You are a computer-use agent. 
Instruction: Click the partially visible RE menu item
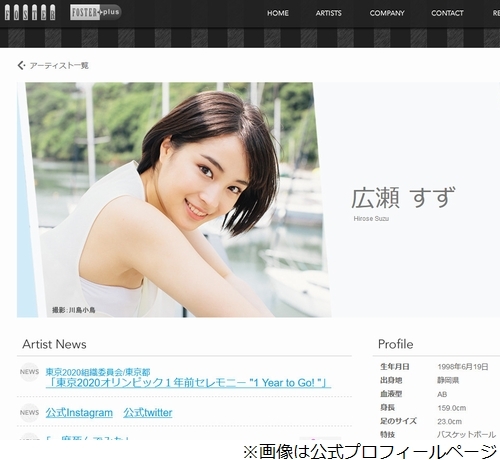(x=496, y=13)
